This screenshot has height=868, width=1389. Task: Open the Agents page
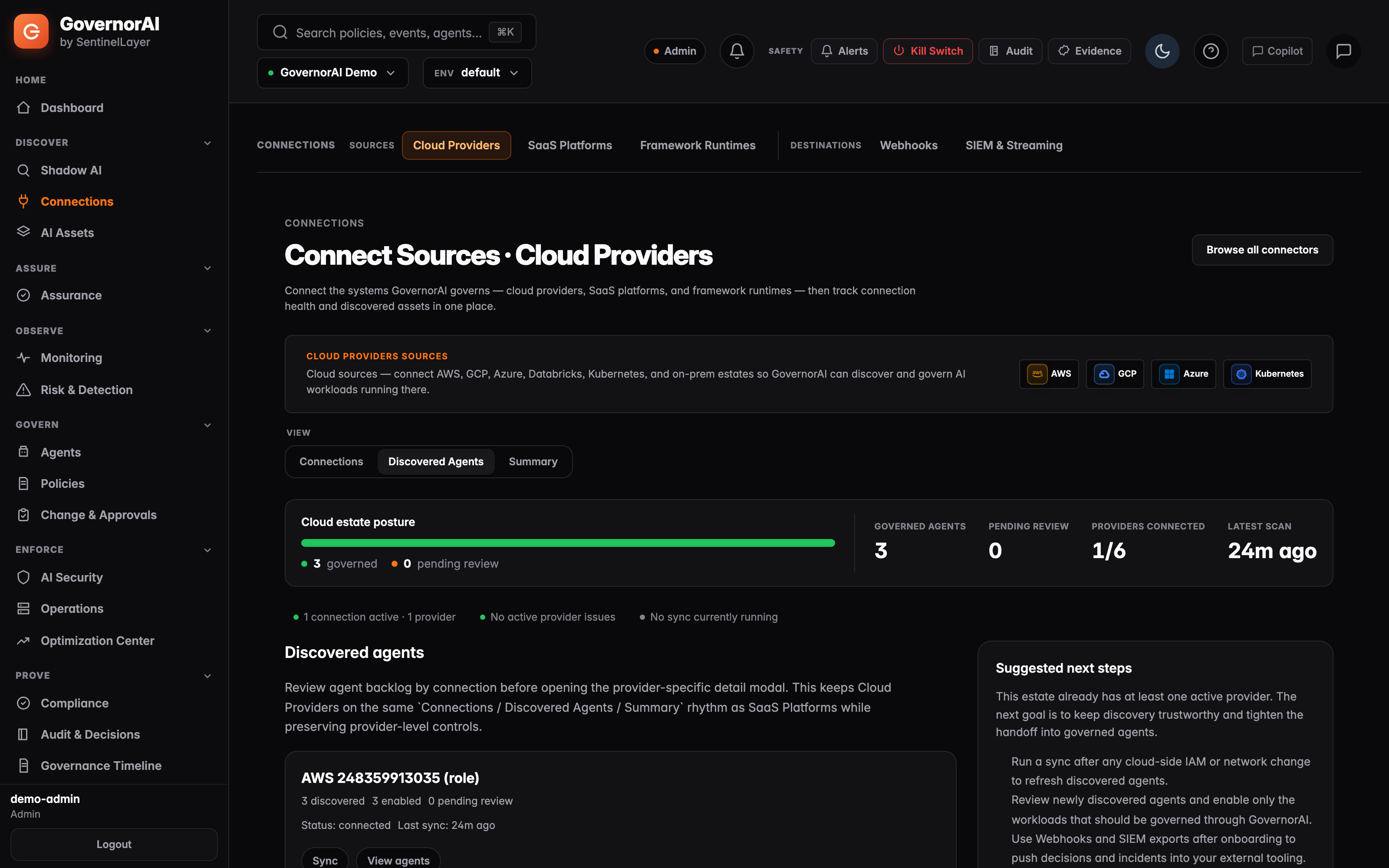tap(60, 452)
